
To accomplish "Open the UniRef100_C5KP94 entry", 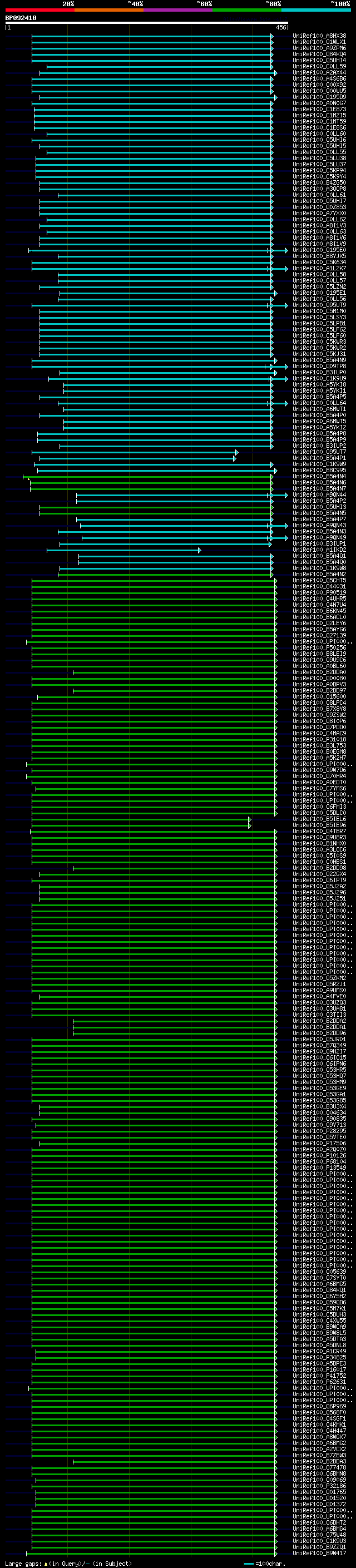I will click(319, 170).
